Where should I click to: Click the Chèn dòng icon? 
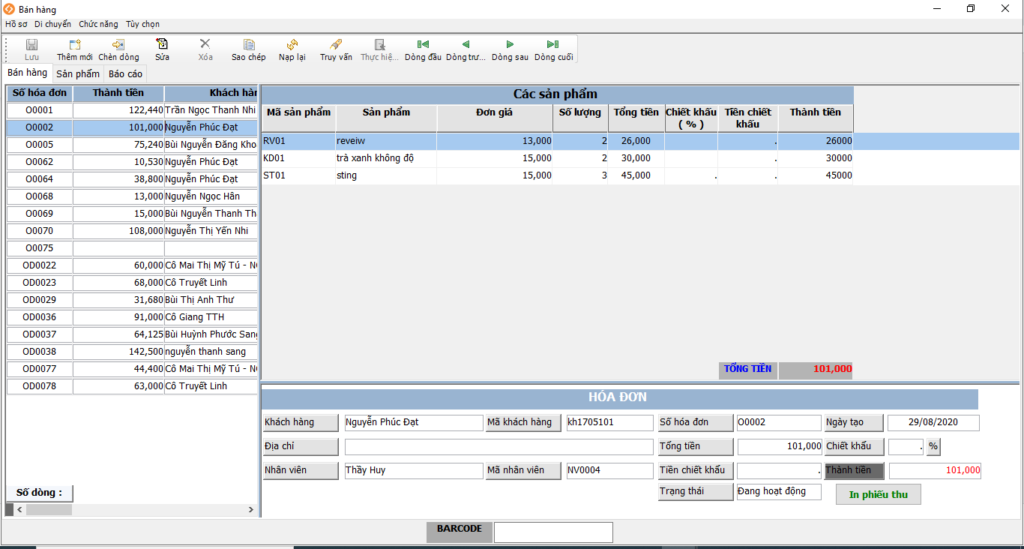coord(118,45)
